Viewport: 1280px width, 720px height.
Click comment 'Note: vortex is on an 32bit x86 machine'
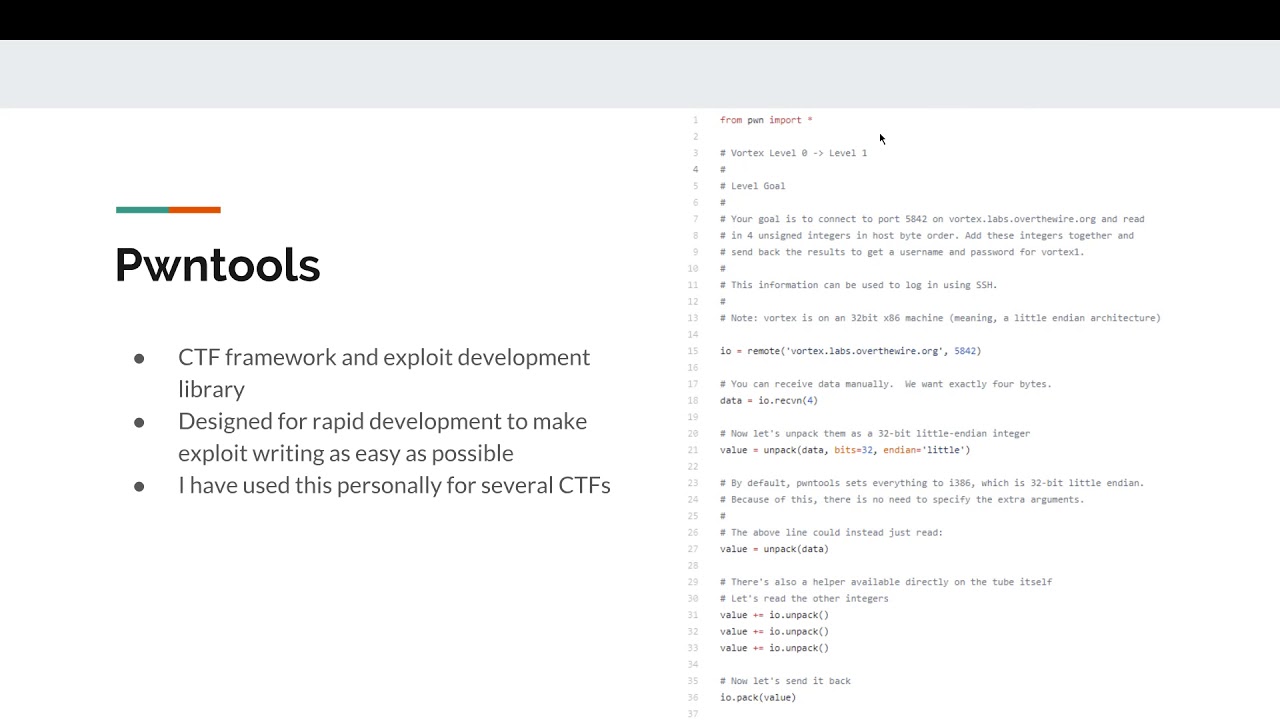[x=940, y=318]
